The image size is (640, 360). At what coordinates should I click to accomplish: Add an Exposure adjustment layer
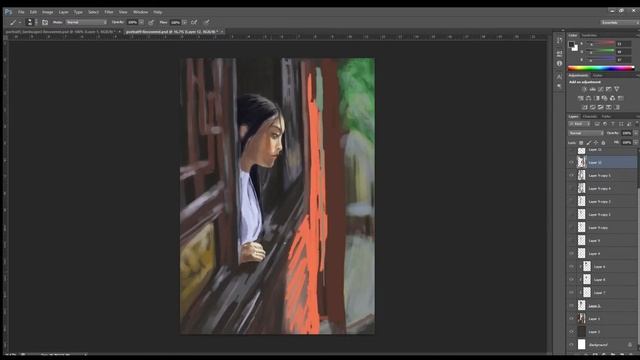pos(609,89)
